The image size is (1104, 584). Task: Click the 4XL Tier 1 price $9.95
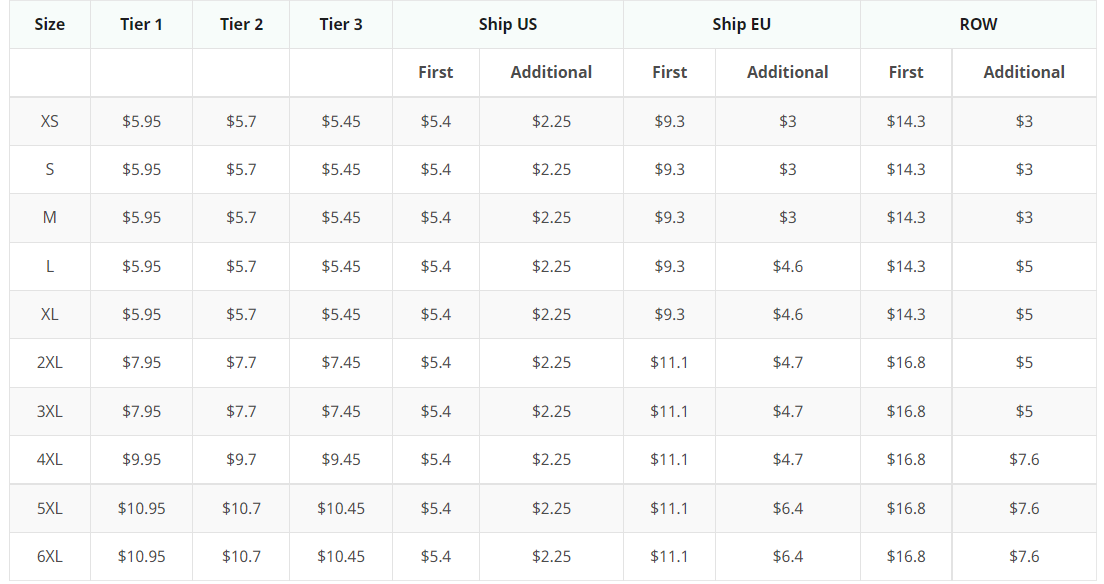click(x=141, y=460)
